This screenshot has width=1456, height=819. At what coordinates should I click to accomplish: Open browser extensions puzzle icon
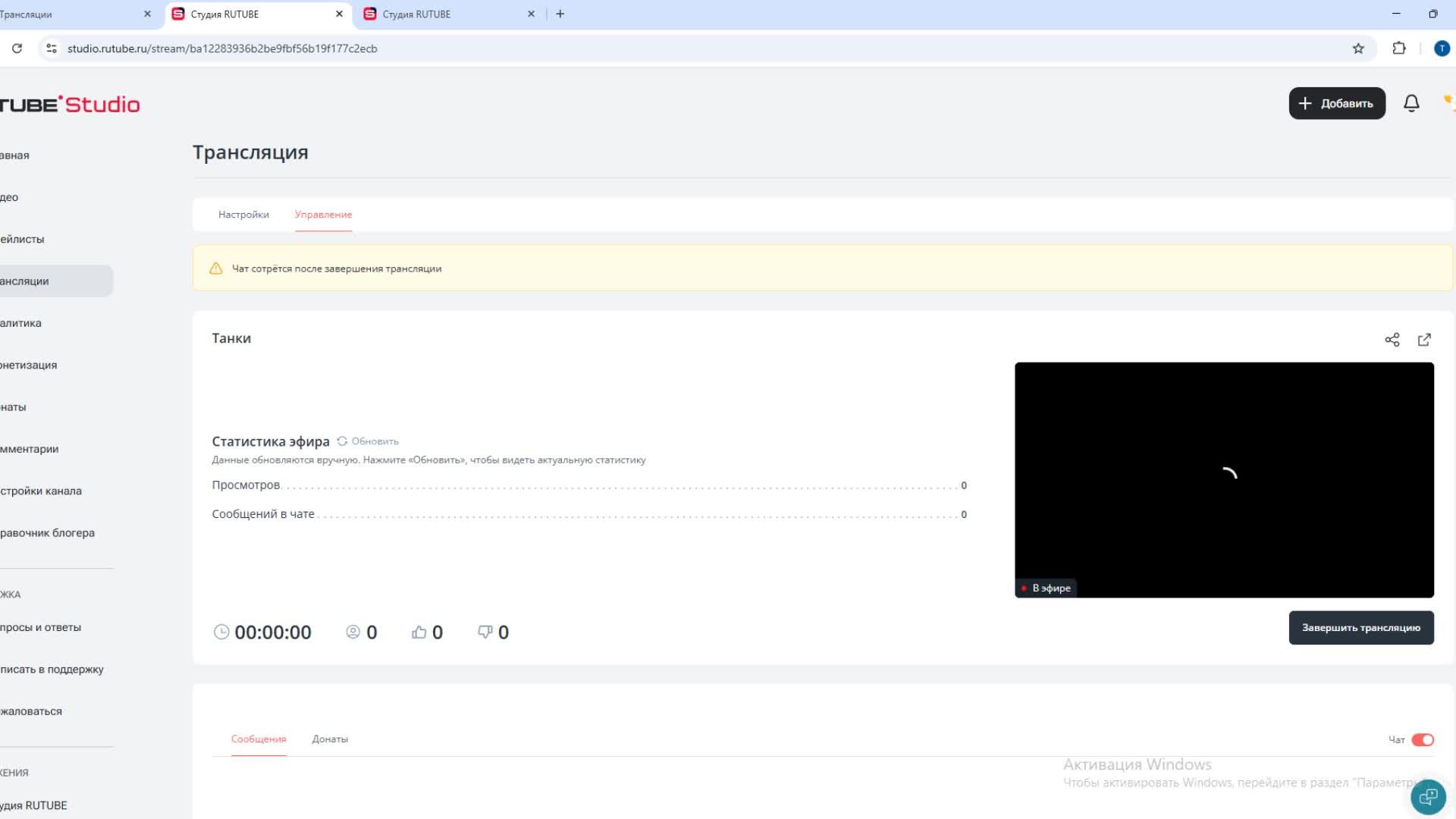1398,49
